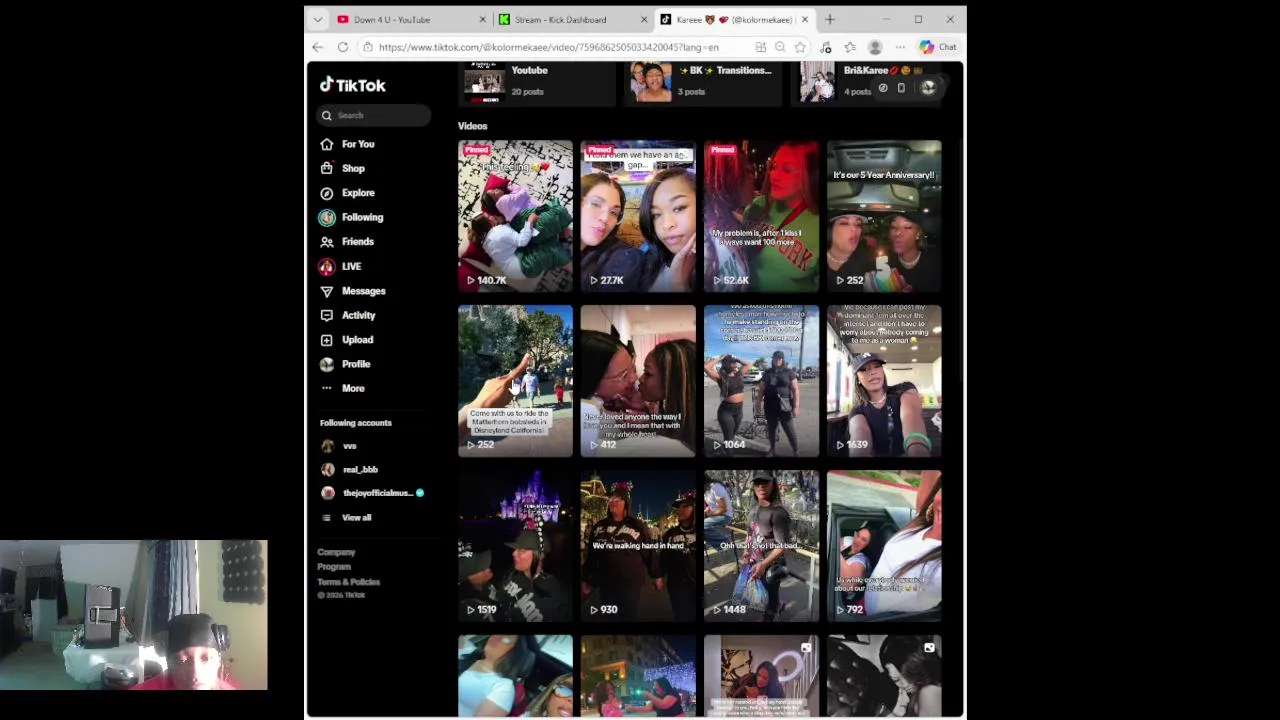This screenshot has height=720, width=1280.
Task: Open the Program footer link
Action: [334, 567]
